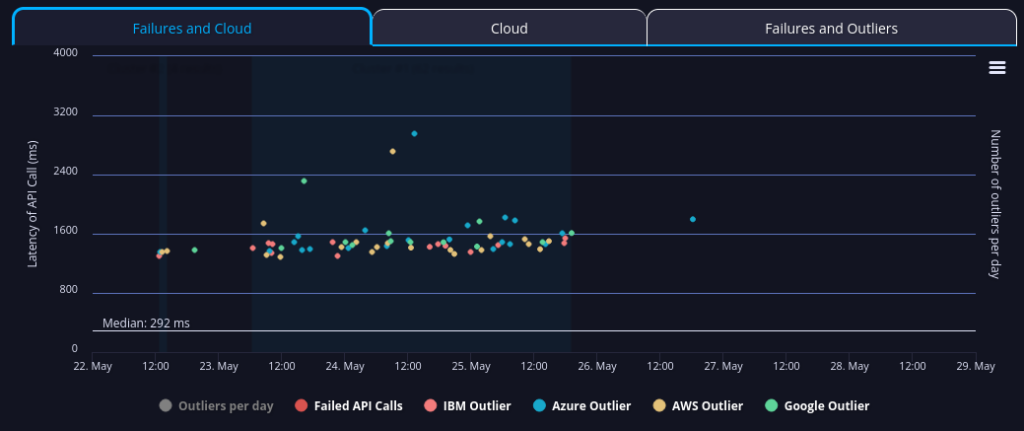This screenshot has height=431, width=1024.
Task: Click the 1600 y-axis label
Action: click(65, 231)
